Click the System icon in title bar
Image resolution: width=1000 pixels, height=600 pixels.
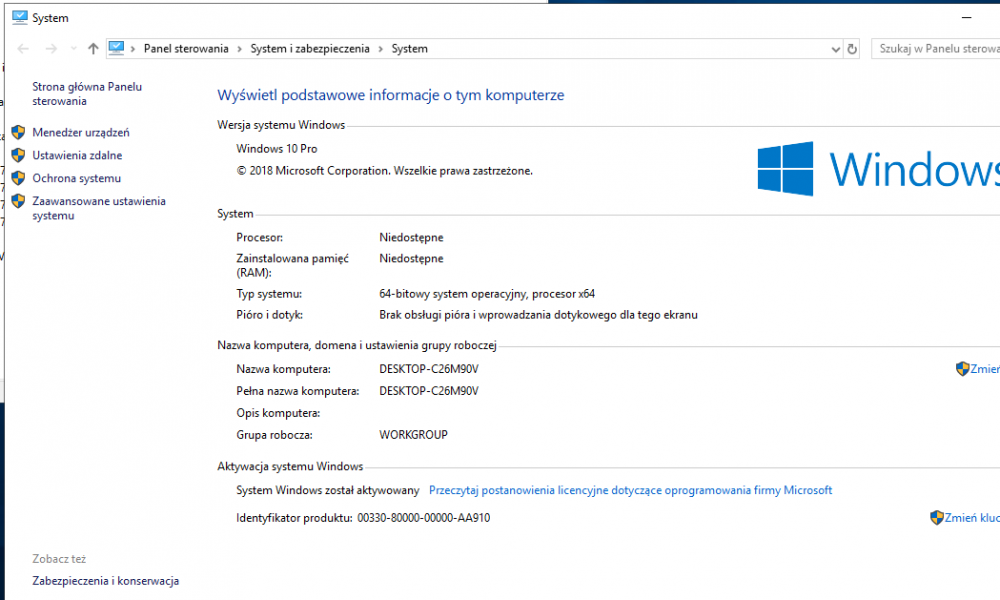[x=19, y=17]
